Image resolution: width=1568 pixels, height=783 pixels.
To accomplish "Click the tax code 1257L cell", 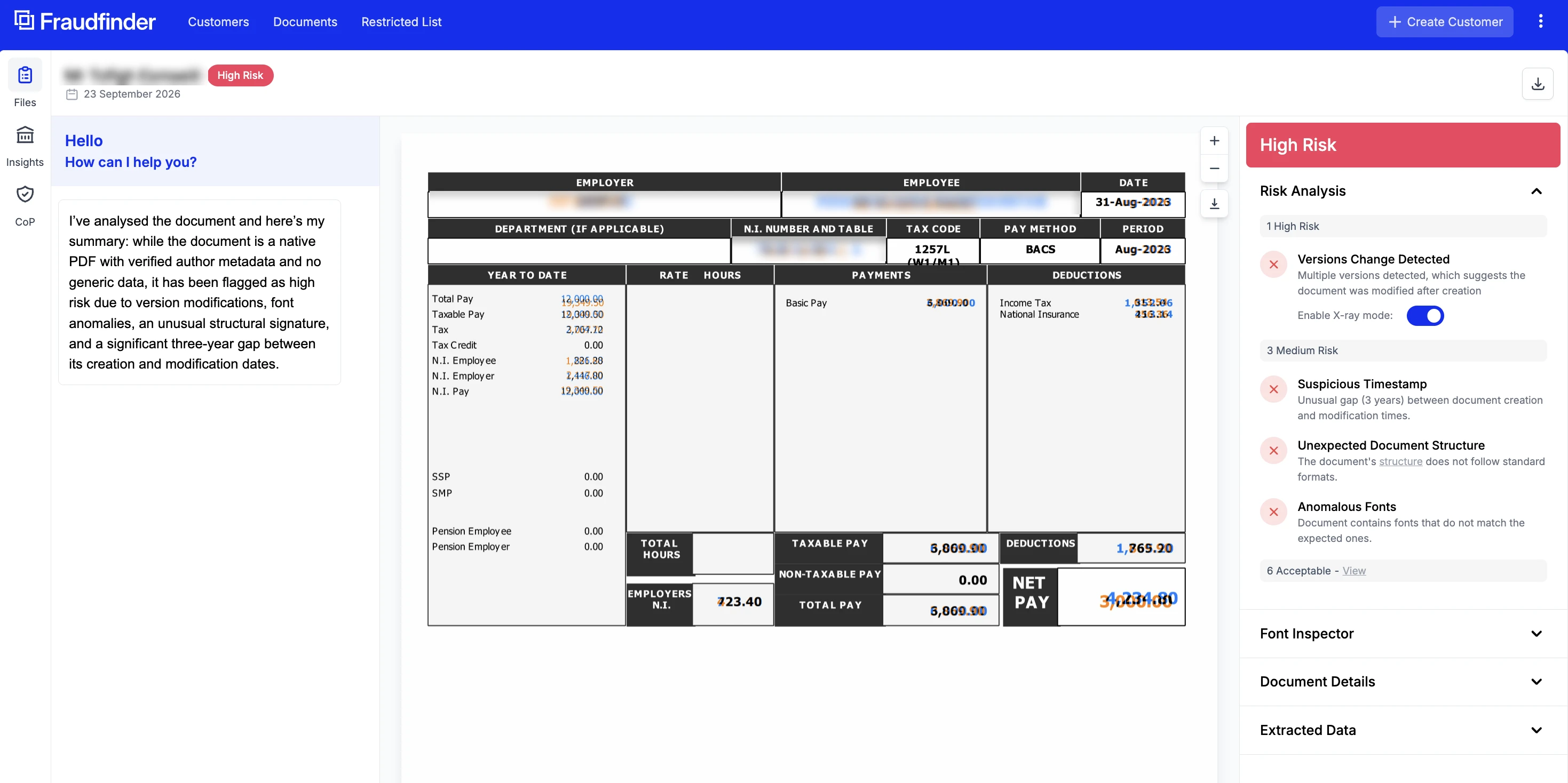I will (932, 250).
